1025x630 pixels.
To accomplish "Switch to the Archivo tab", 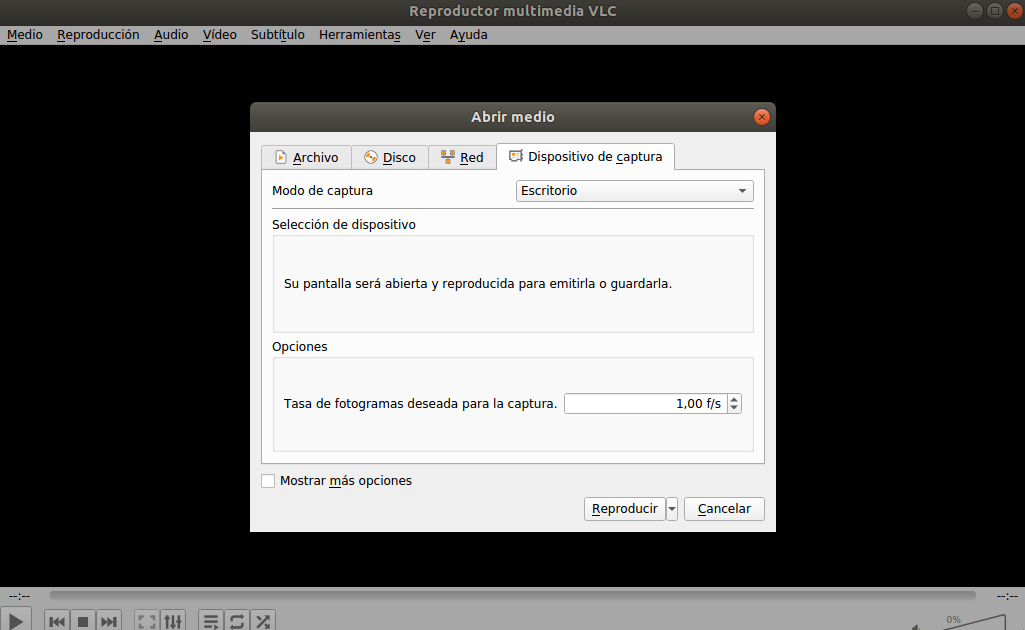I will (x=307, y=158).
